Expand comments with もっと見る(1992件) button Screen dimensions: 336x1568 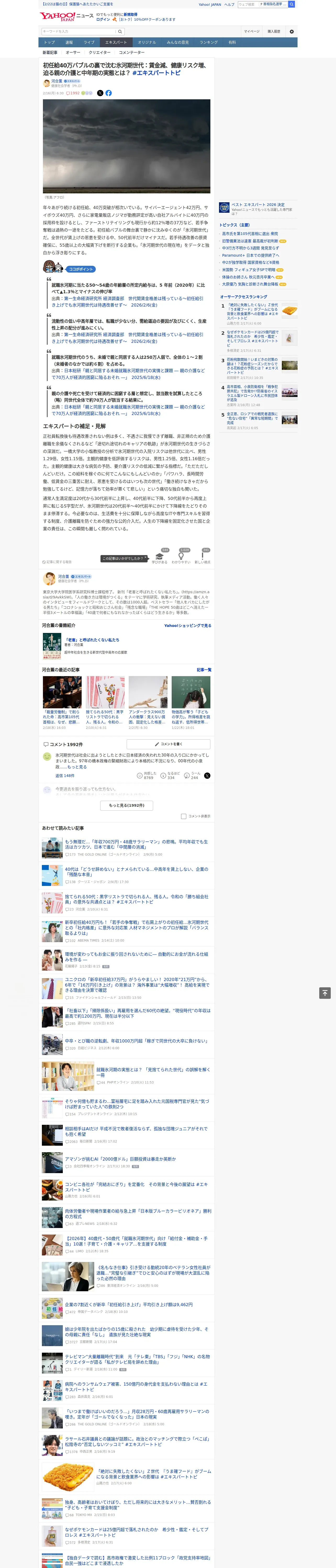tap(127, 805)
